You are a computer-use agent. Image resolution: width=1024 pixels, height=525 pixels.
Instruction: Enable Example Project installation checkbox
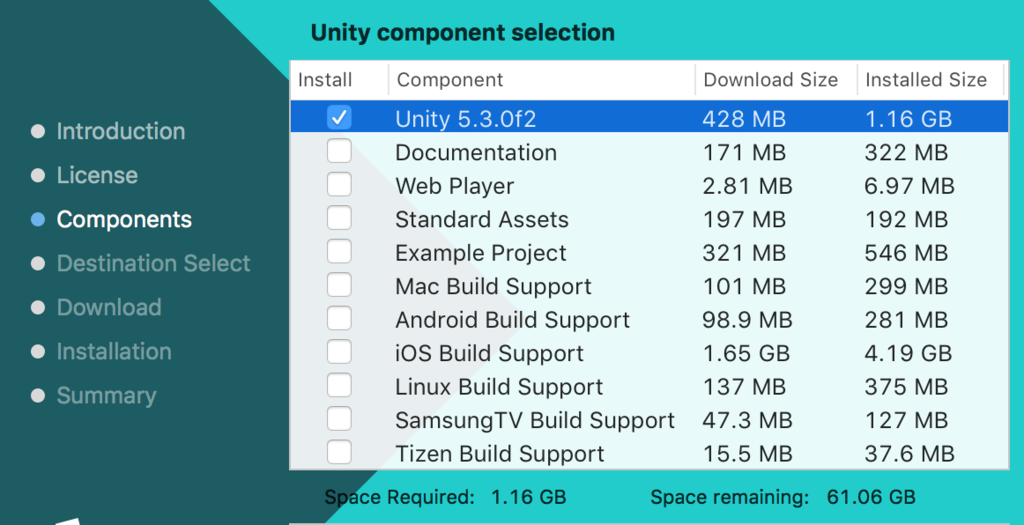point(339,252)
